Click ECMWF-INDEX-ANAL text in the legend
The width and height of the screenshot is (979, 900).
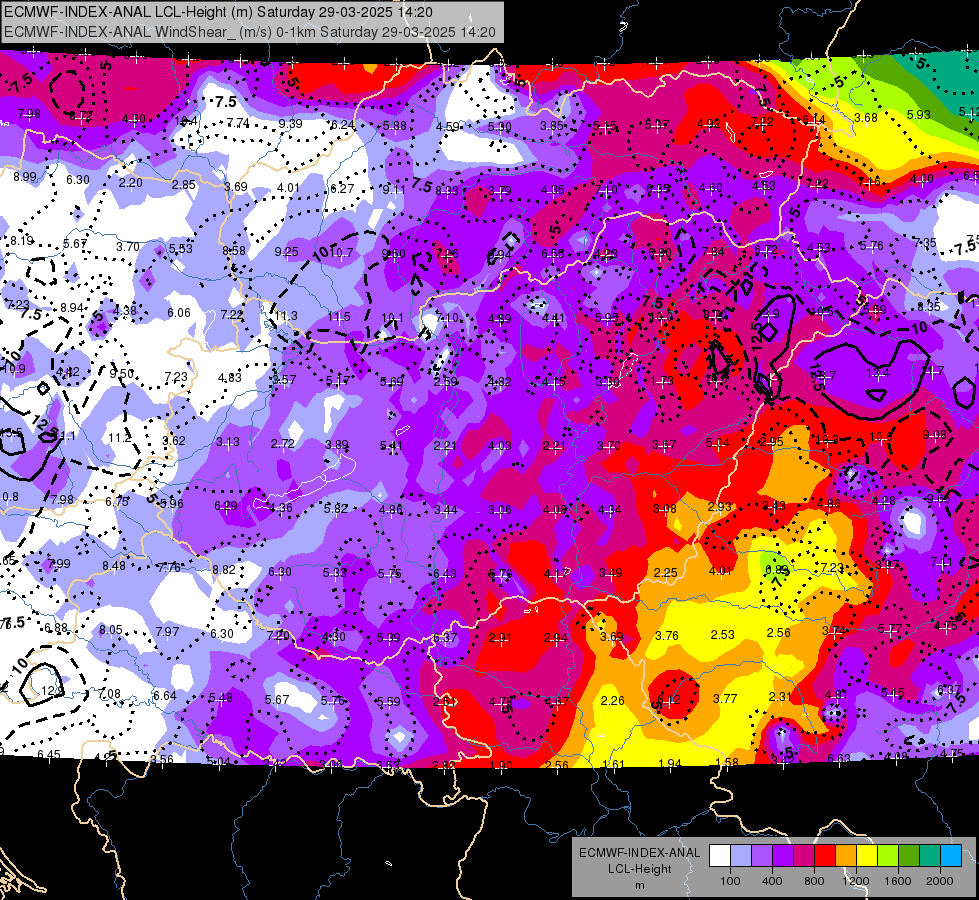tap(639, 853)
